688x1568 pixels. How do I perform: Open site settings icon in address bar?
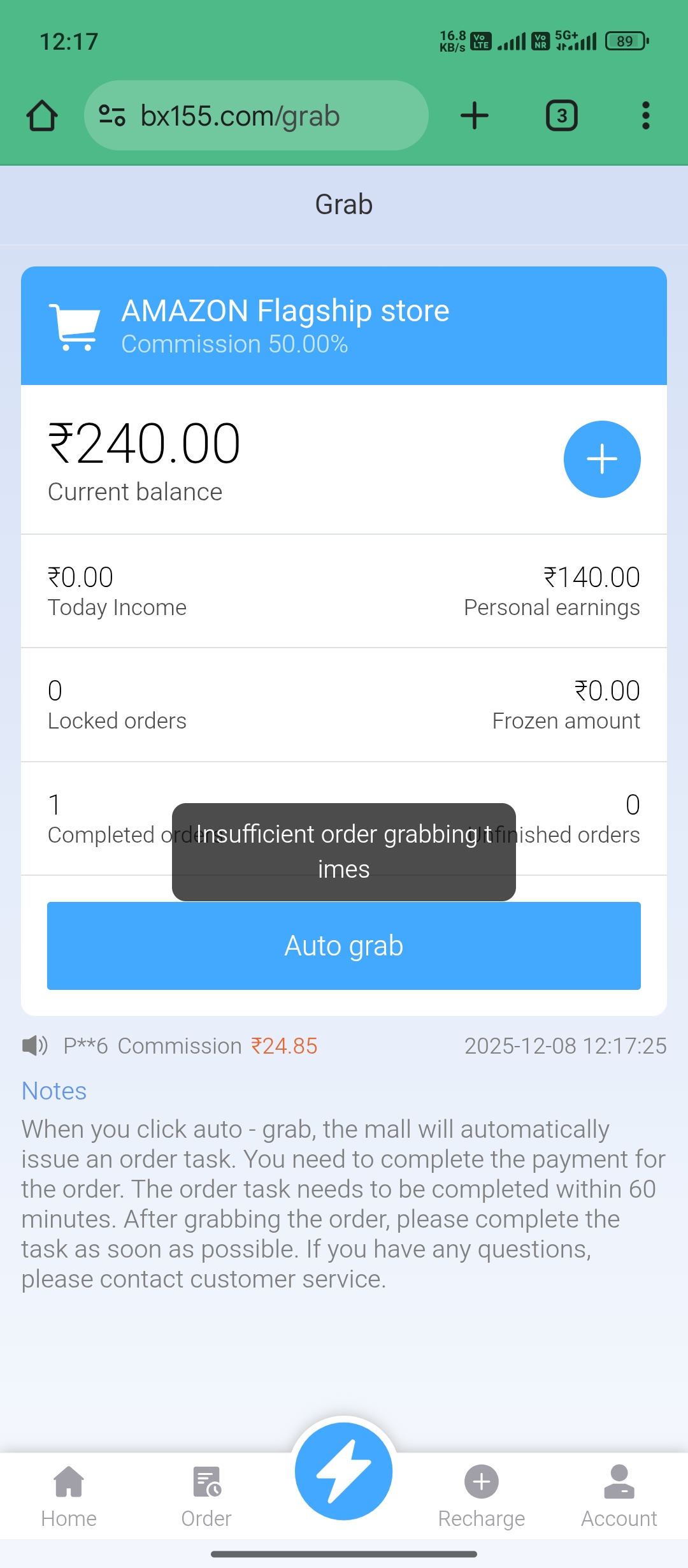[x=112, y=115]
